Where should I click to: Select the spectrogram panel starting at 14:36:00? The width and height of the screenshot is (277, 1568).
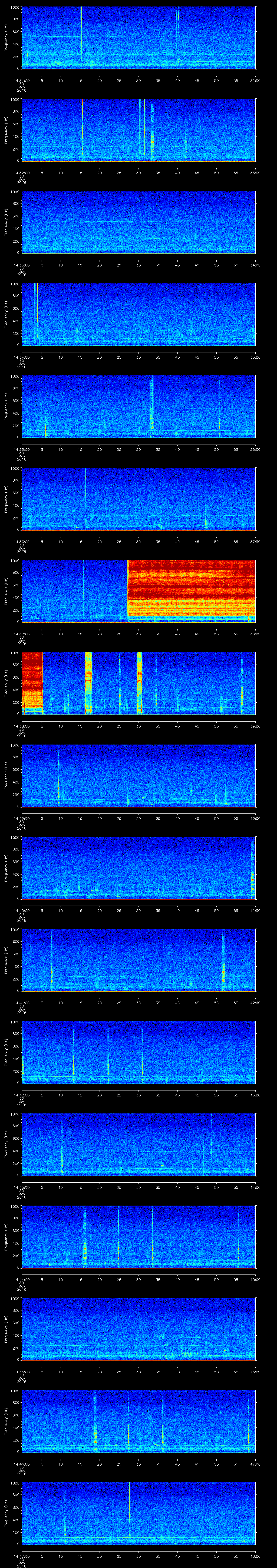138,499
